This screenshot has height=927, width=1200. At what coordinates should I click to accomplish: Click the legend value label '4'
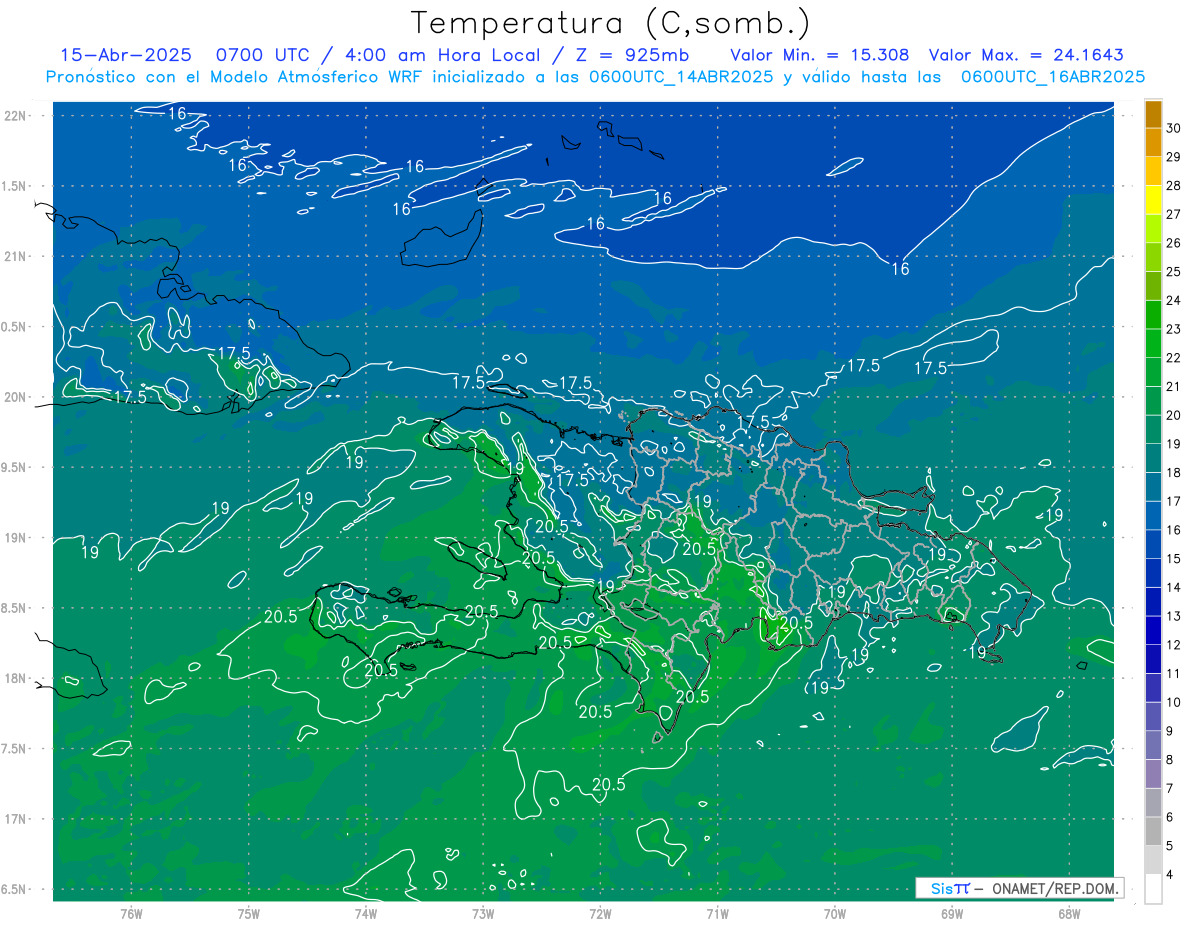point(1171,875)
